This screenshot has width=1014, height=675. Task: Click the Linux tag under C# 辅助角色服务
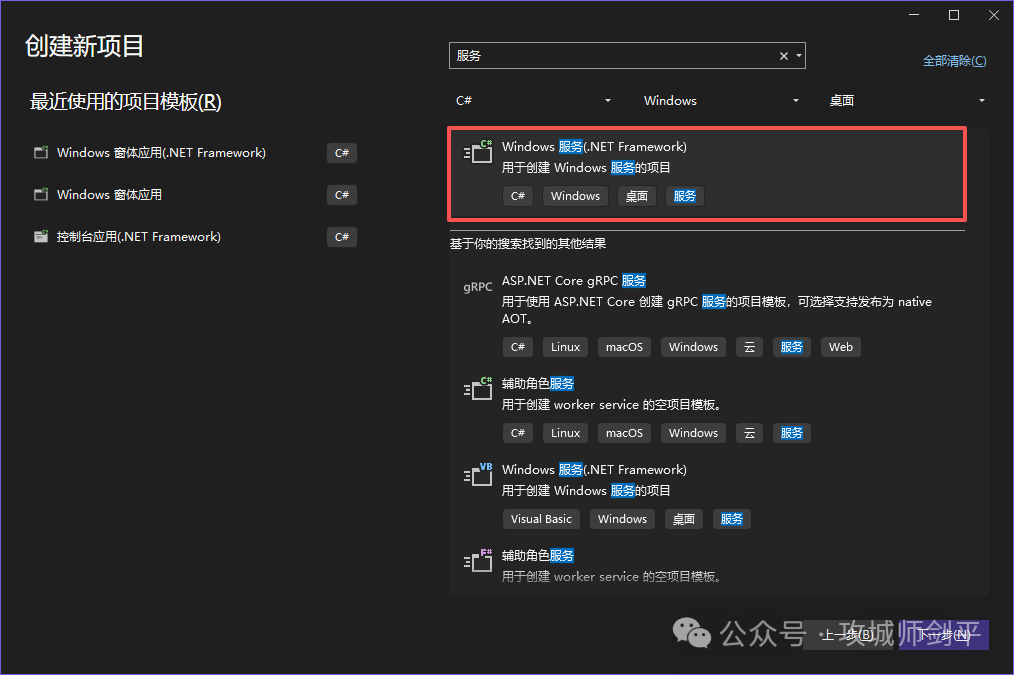(565, 433)
